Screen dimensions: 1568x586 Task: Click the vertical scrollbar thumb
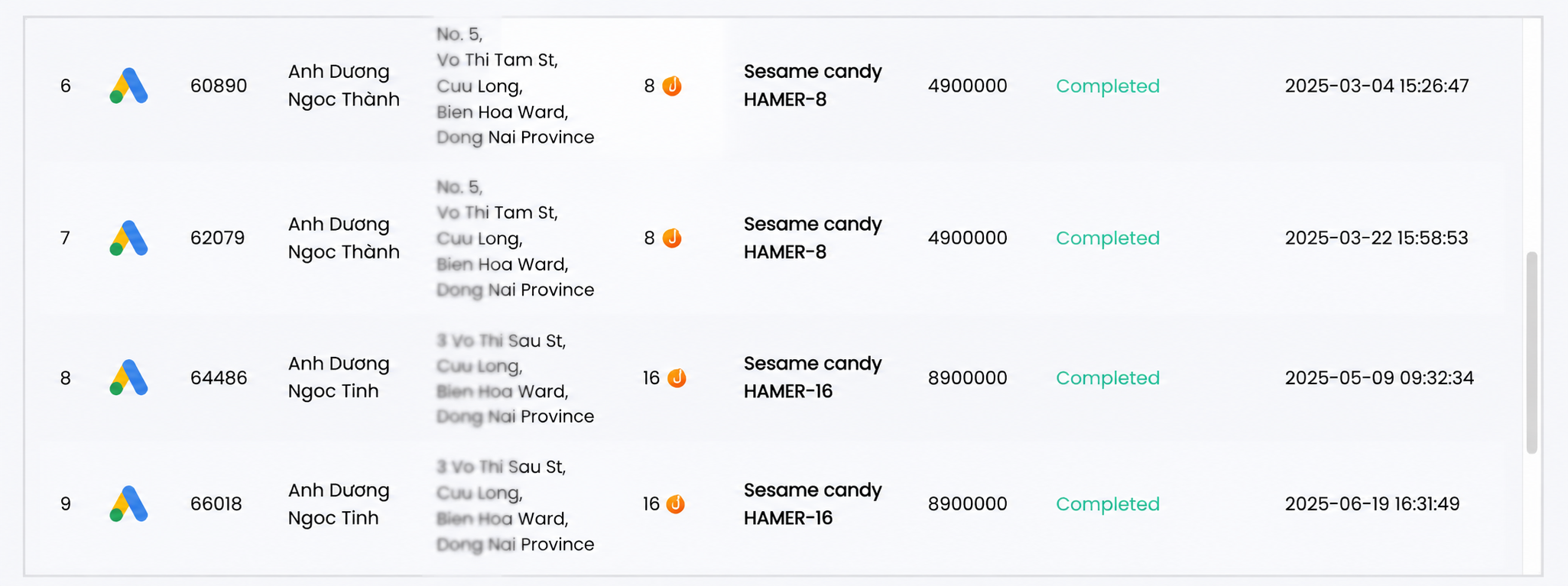click(x=1531, y=352)
